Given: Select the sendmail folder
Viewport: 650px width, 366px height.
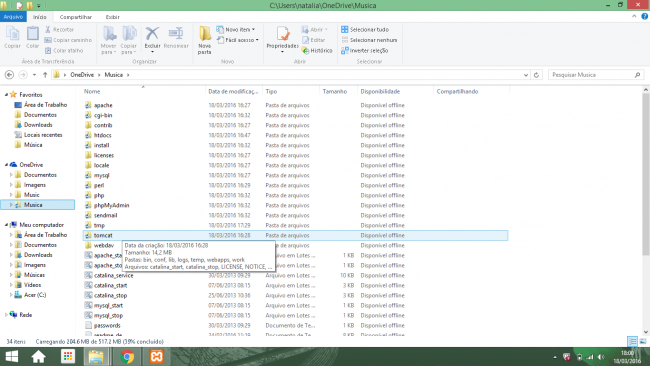Looking at the screenshot, I should click(x=105, y=215).
